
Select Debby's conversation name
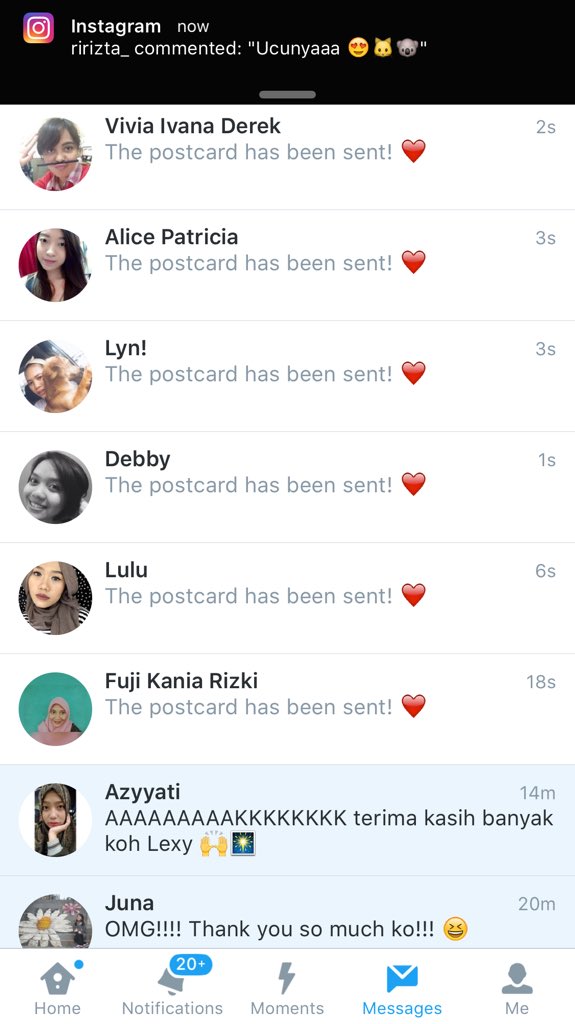[x=138, y=459]
